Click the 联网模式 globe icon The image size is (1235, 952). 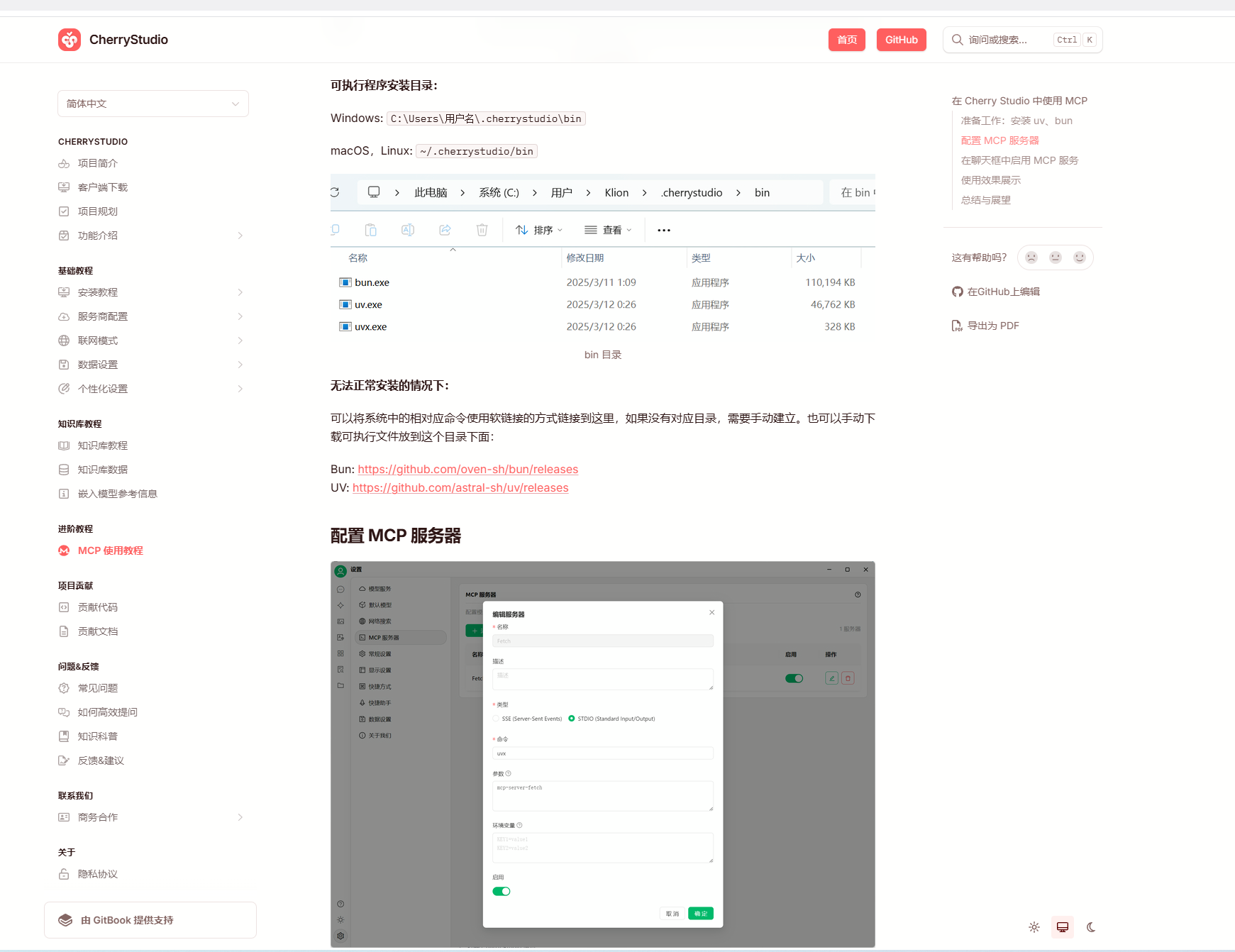click(x=64, y=341)
